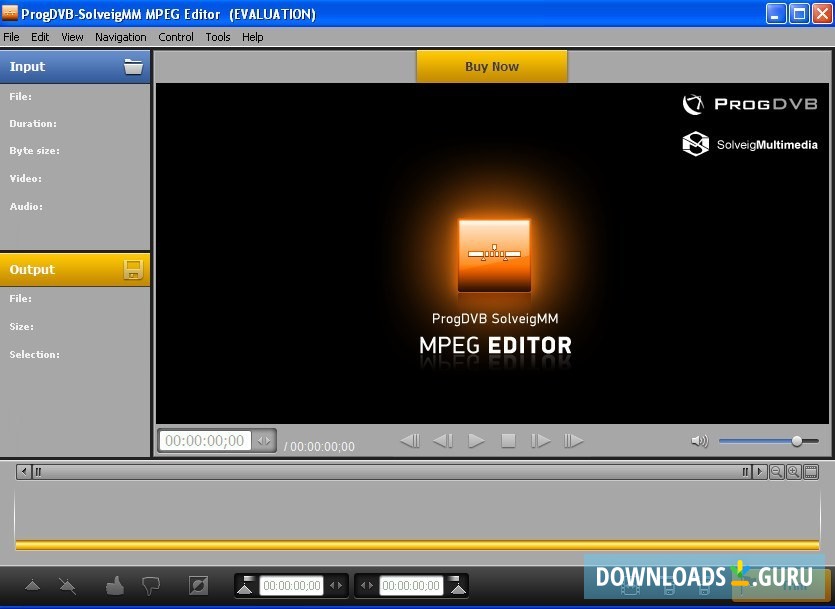Click the orange MPEG Editor splash icon

(495, 256)
